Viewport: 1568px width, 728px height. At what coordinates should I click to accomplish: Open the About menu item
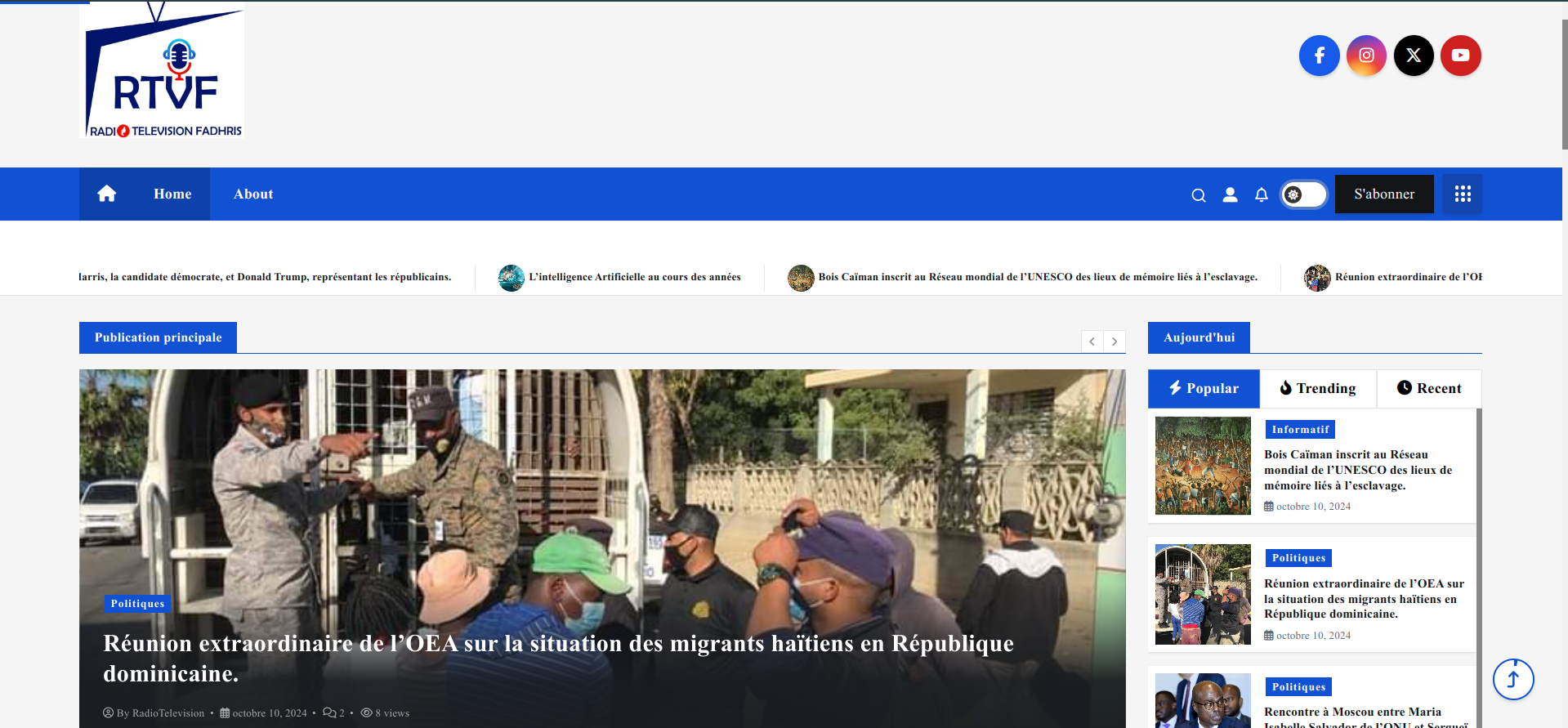tap(253, 194)
